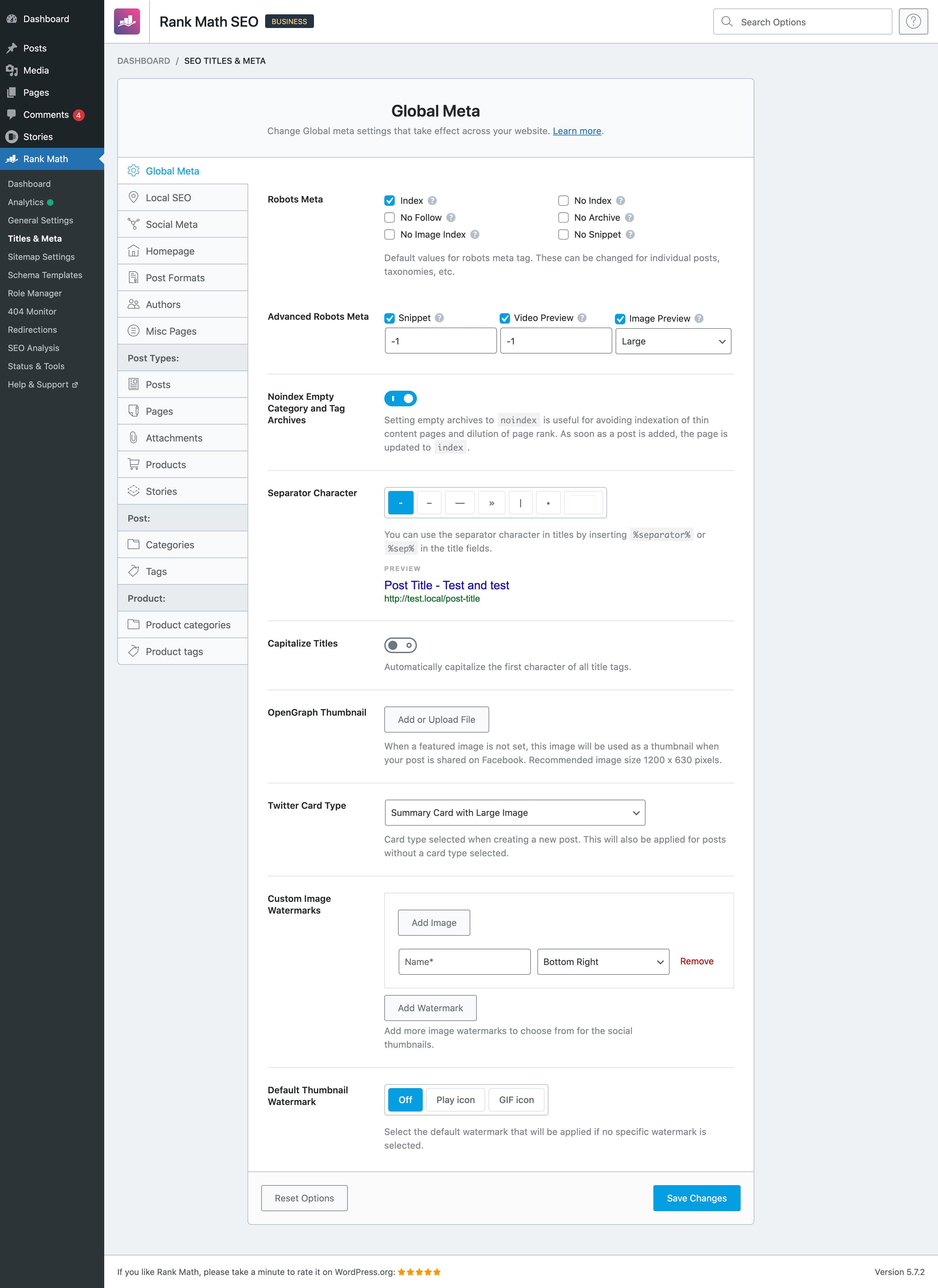
Task: Open Redirections in sidebar menu
Action: [x=32, y=329]
